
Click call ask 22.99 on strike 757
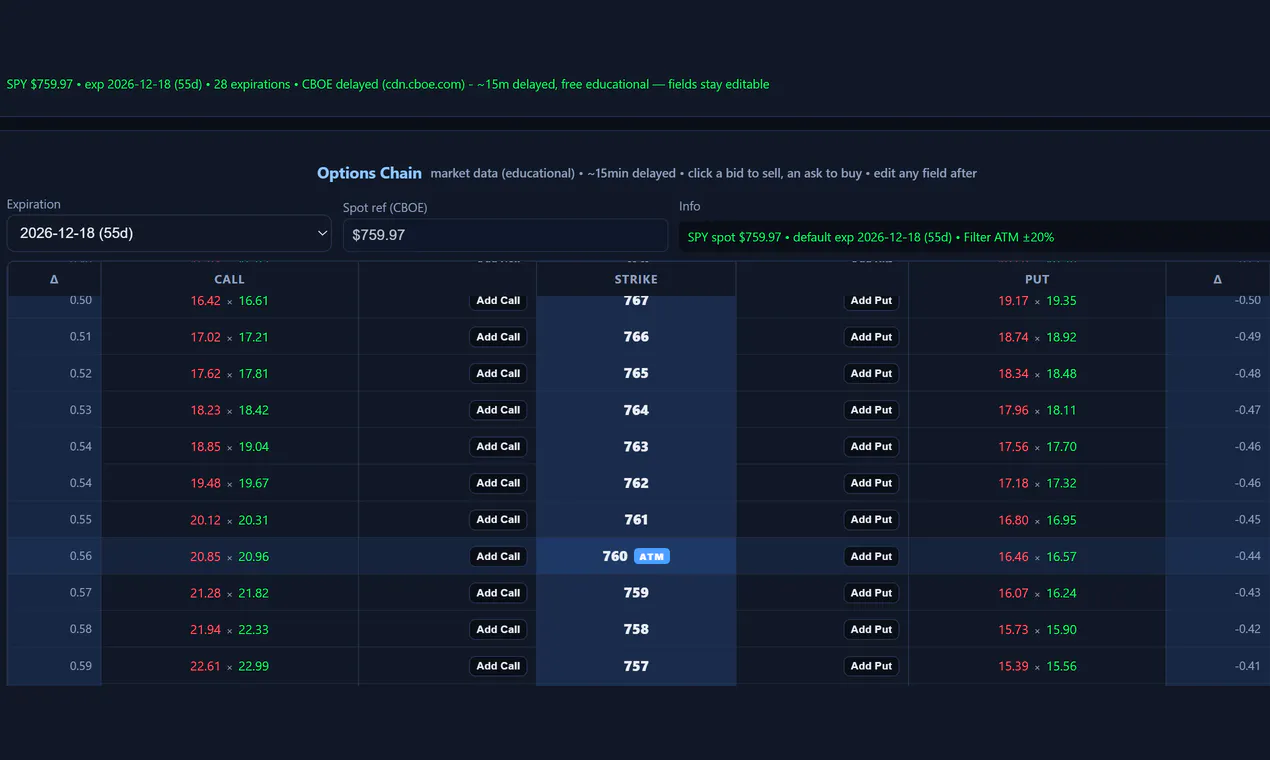point(254,666)
